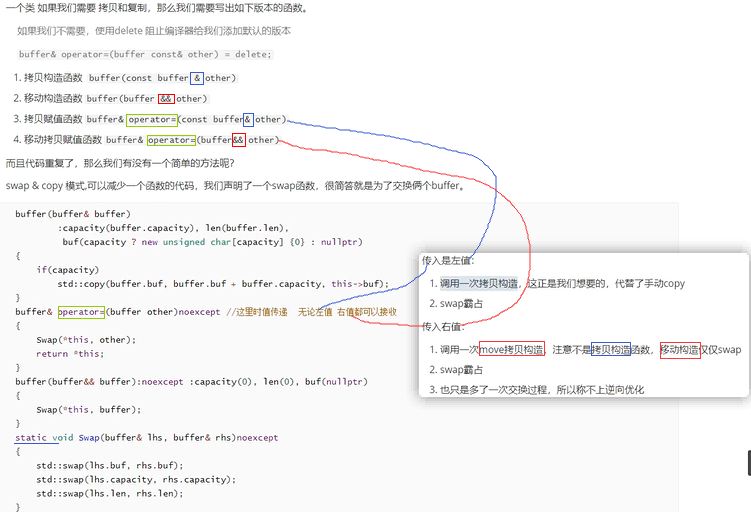The height and width of the screenshot is (512, 751).
Task: Click the code ":capacity(buffer.capacity), len(buffer.len),"
Action: tap(173, 228)
